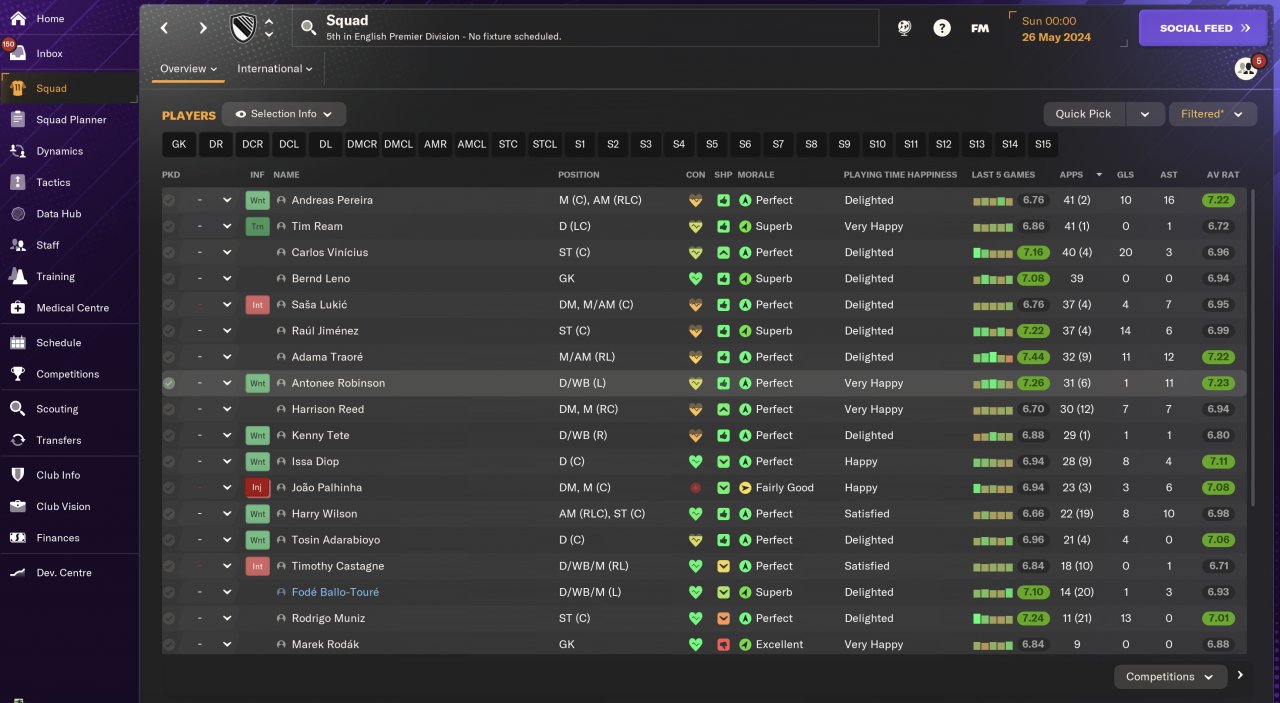Viewport: 1280px width, 703px height.
Task: Open the Filtered dropdown menu
Action: click(1212, 114)
